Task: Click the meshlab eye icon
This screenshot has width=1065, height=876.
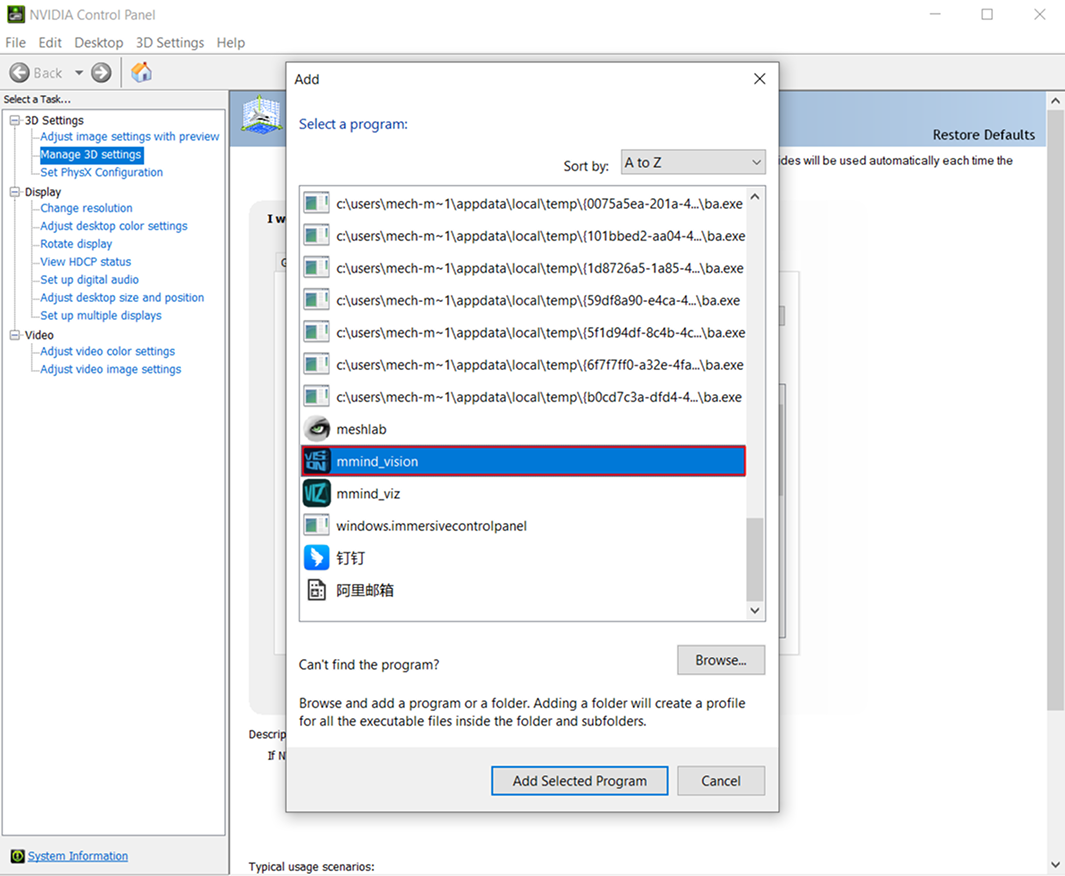Action: (x=316, y=429)
